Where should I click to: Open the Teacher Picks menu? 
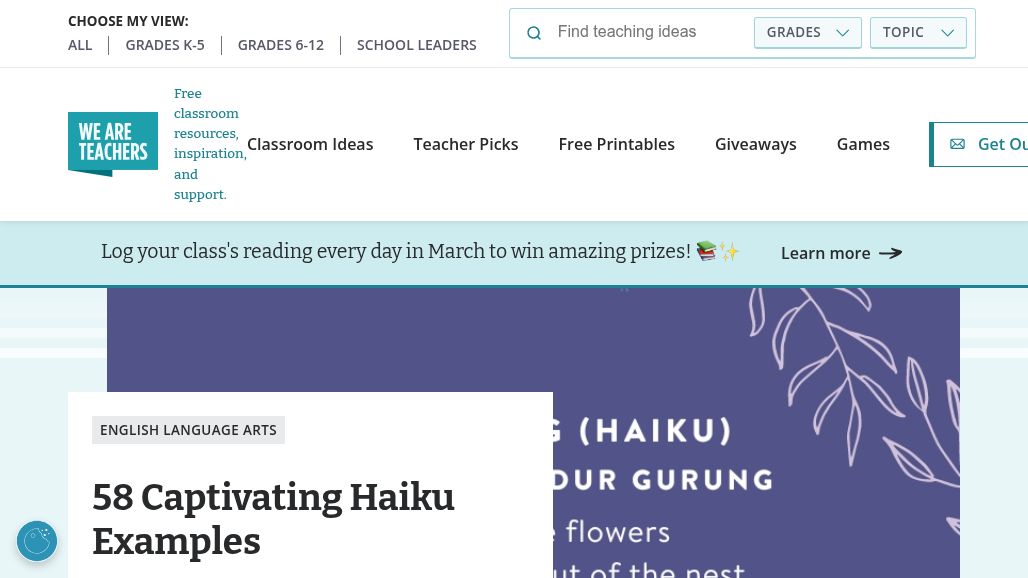(466, 144)
